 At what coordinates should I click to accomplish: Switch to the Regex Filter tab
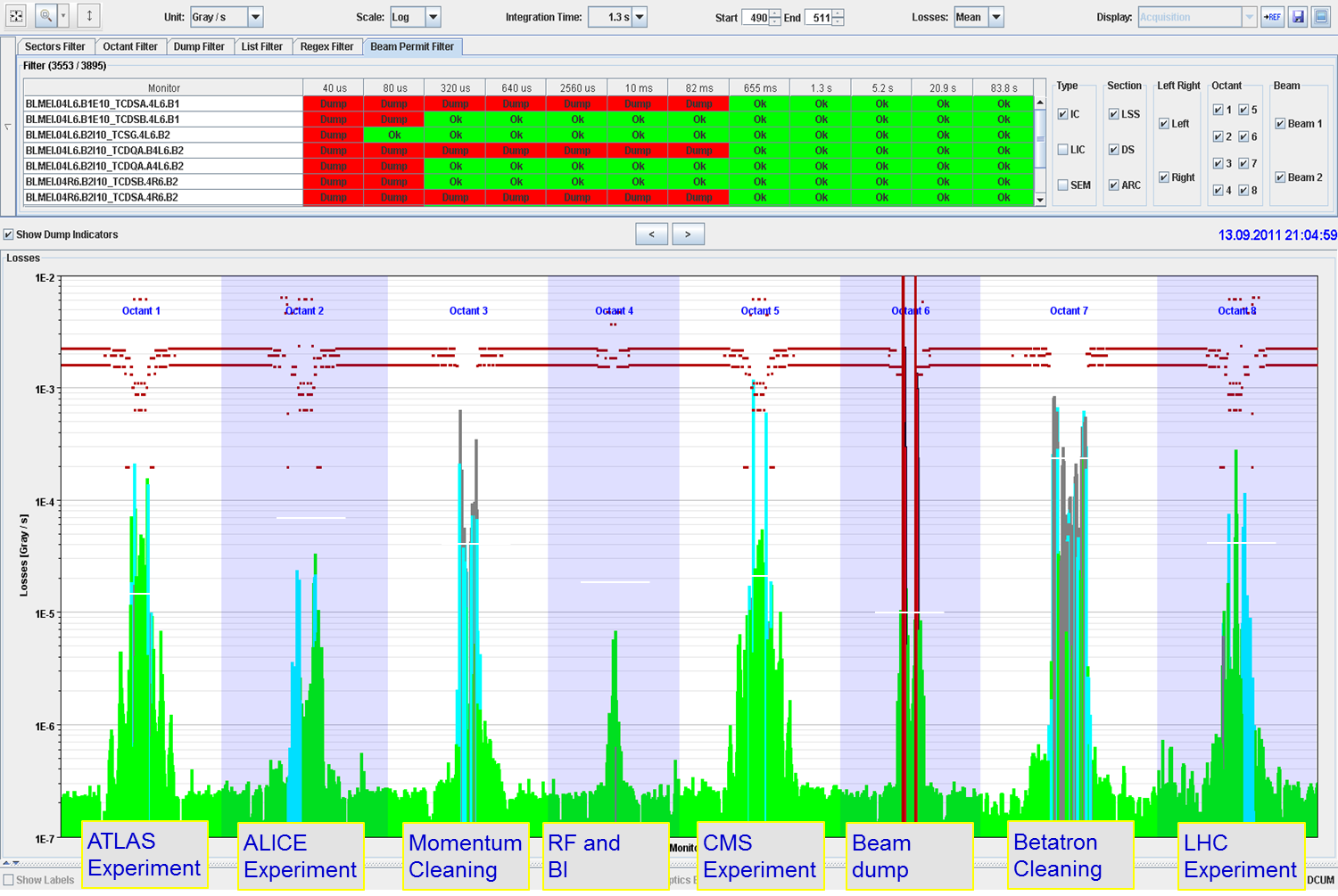point(326,46)
